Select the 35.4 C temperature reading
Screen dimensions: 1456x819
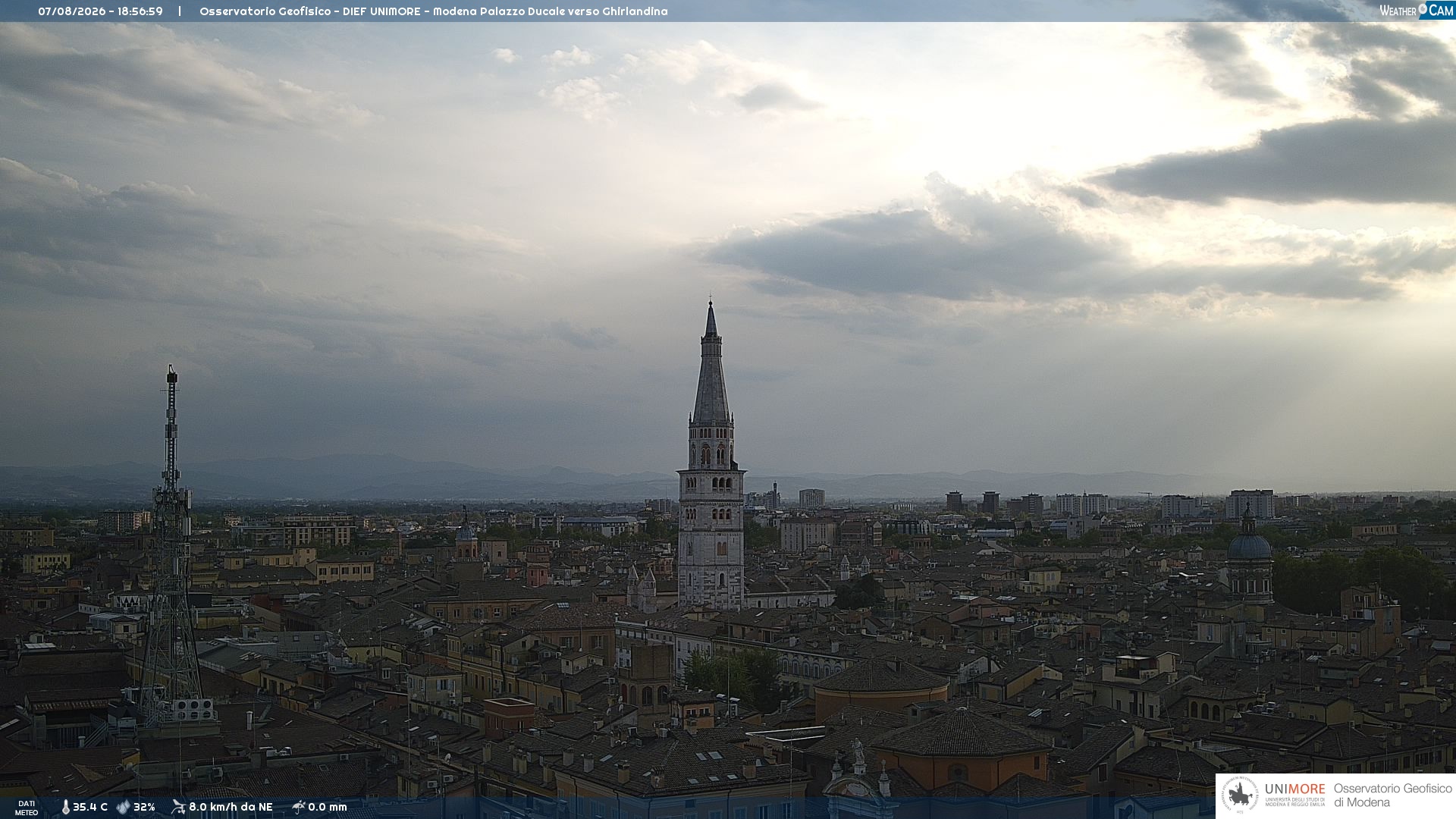[90, 807]
